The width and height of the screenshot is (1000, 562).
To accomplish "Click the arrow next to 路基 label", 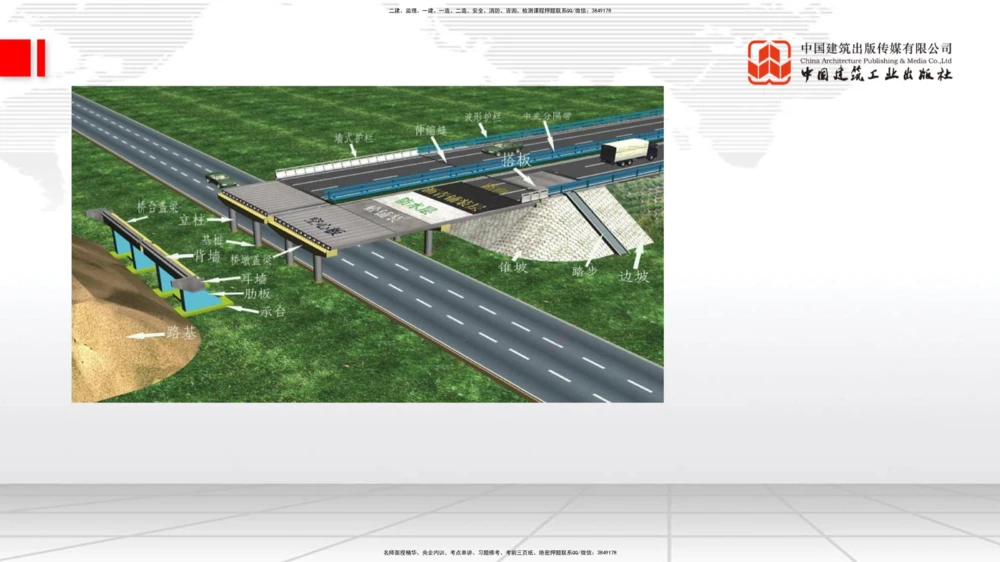I will click(x=145, y=335).
